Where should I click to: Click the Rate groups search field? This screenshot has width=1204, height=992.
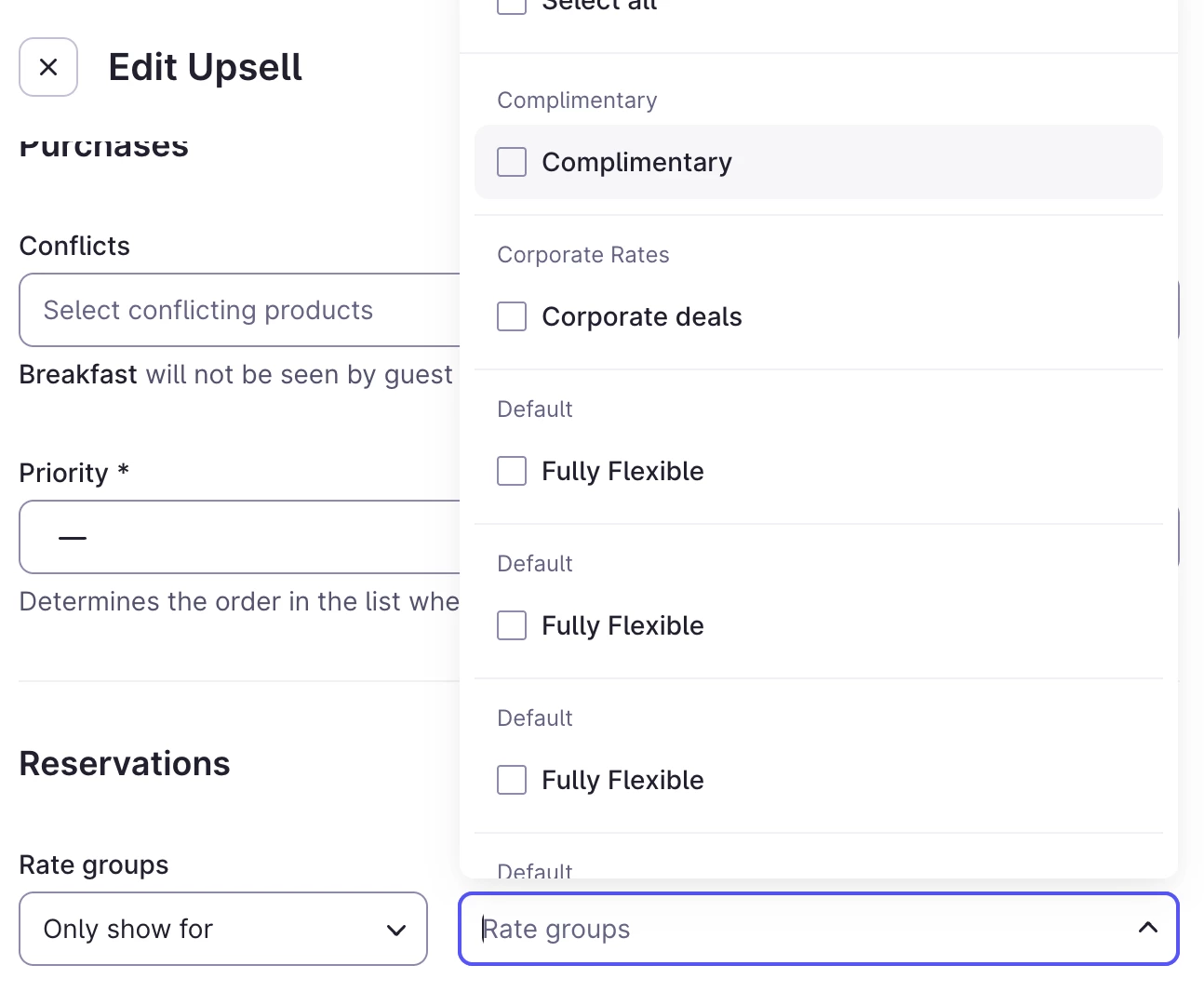[800, 929]
